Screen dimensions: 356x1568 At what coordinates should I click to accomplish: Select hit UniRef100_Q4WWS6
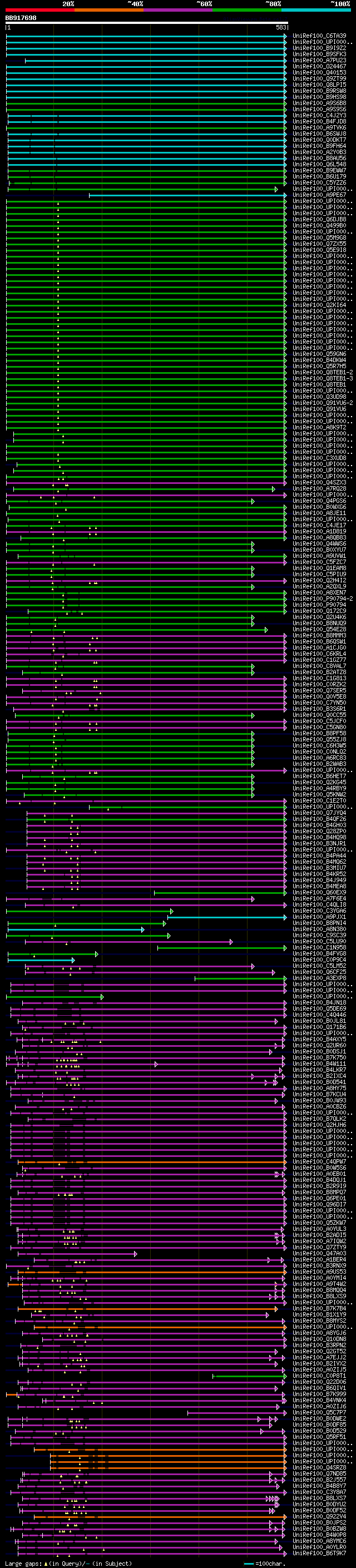point(319,543)
